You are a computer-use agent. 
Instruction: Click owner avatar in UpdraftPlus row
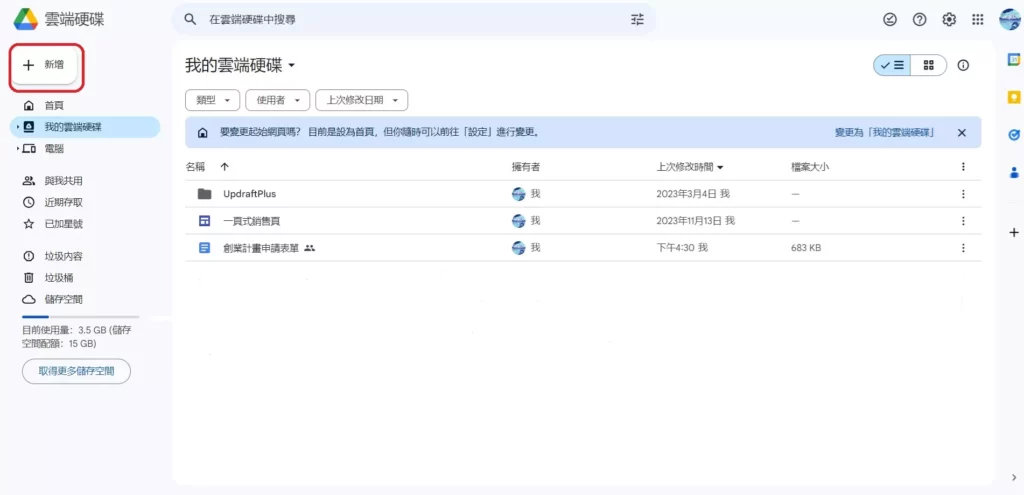(x=519, y=194)
